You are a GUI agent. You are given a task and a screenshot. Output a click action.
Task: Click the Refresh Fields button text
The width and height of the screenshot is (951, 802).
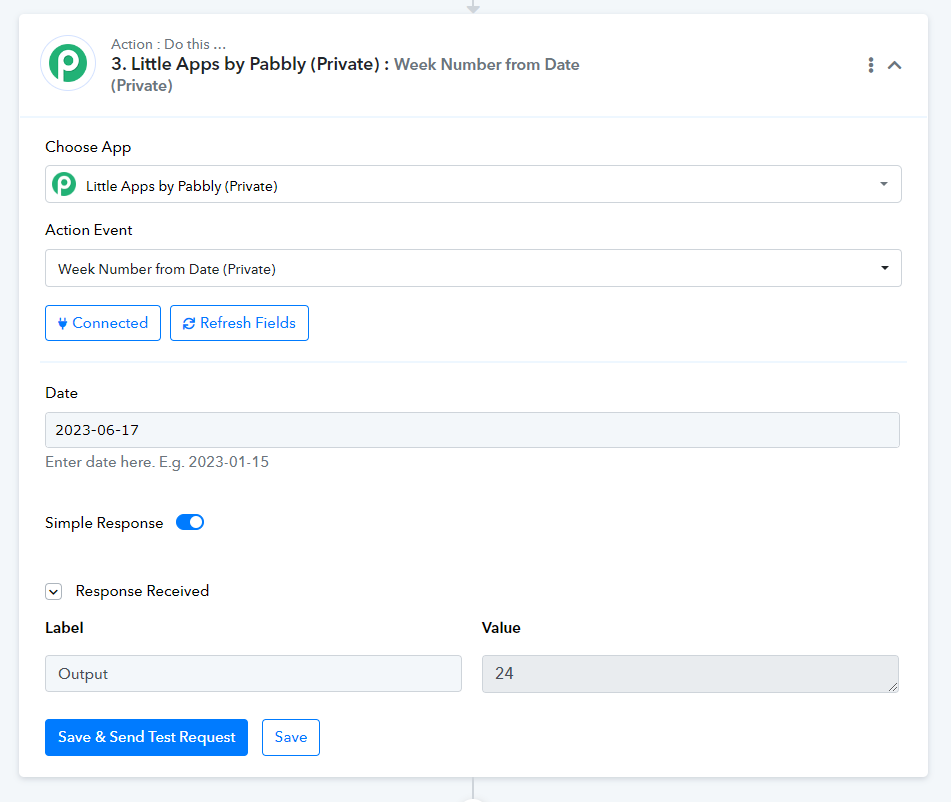coord(248,323)
